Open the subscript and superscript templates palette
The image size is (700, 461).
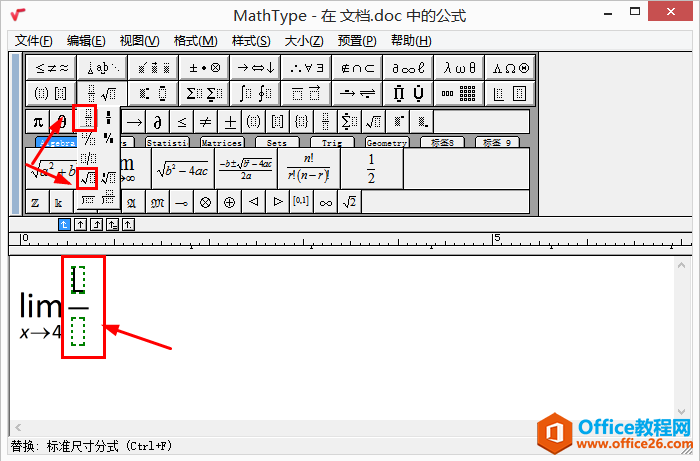(x=153, y=93)
